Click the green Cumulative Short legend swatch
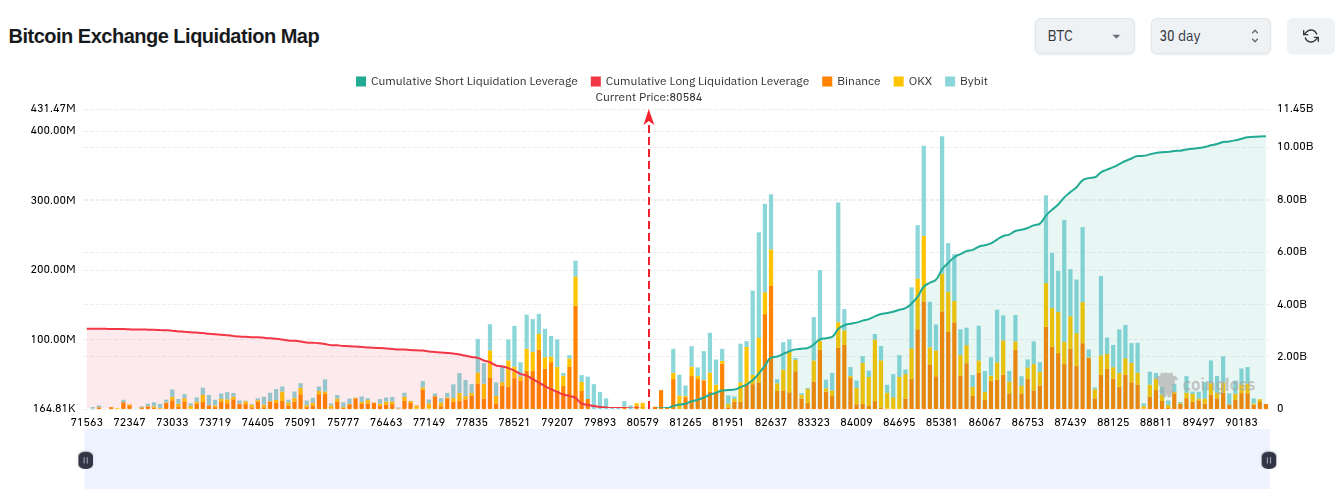 tap(361, 81)
